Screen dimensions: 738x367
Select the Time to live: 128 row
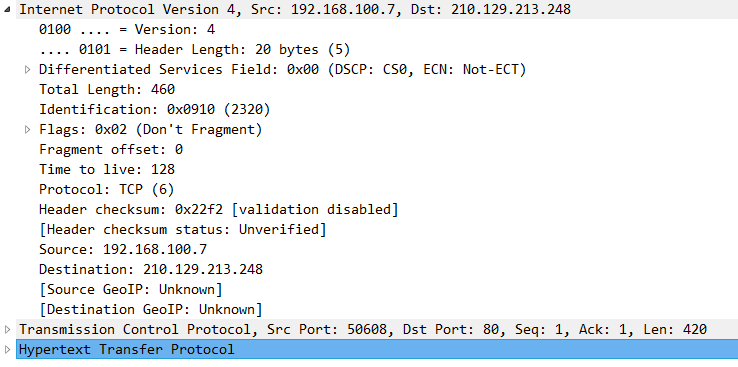107,169
